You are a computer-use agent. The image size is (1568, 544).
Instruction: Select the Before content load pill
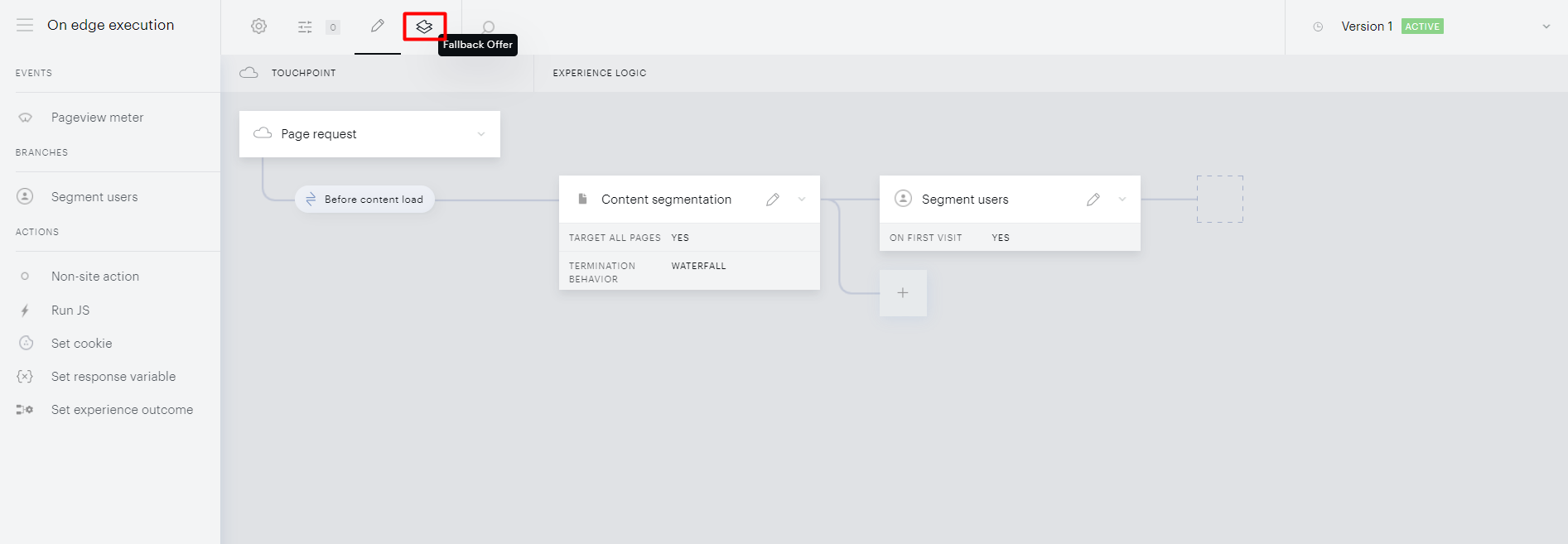point(364,200)
